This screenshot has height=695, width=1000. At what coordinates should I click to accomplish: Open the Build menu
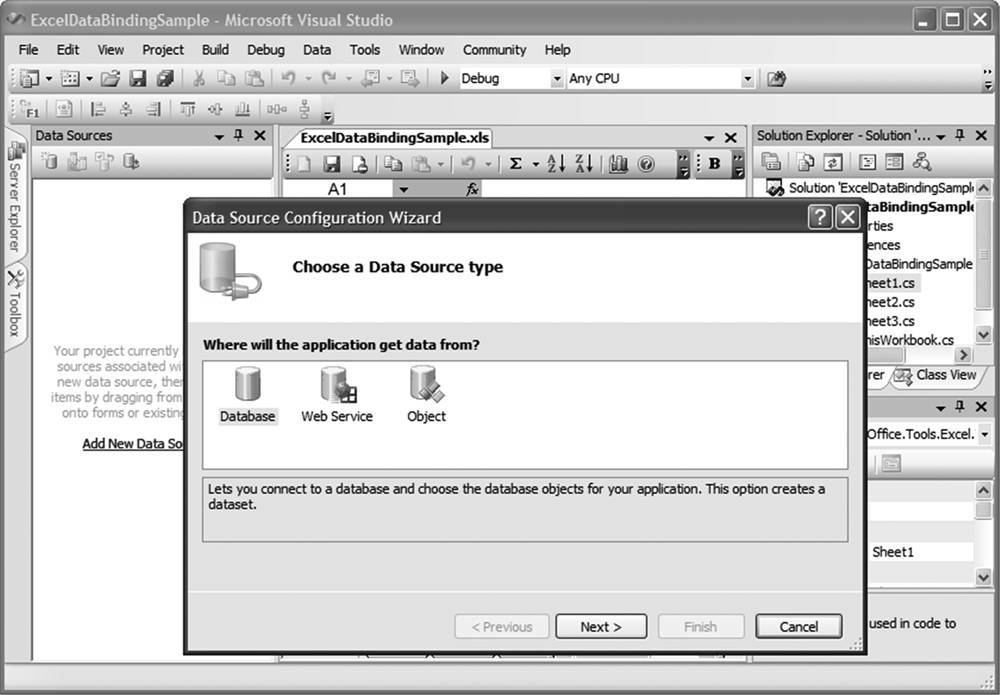click(x=216, y=50)
